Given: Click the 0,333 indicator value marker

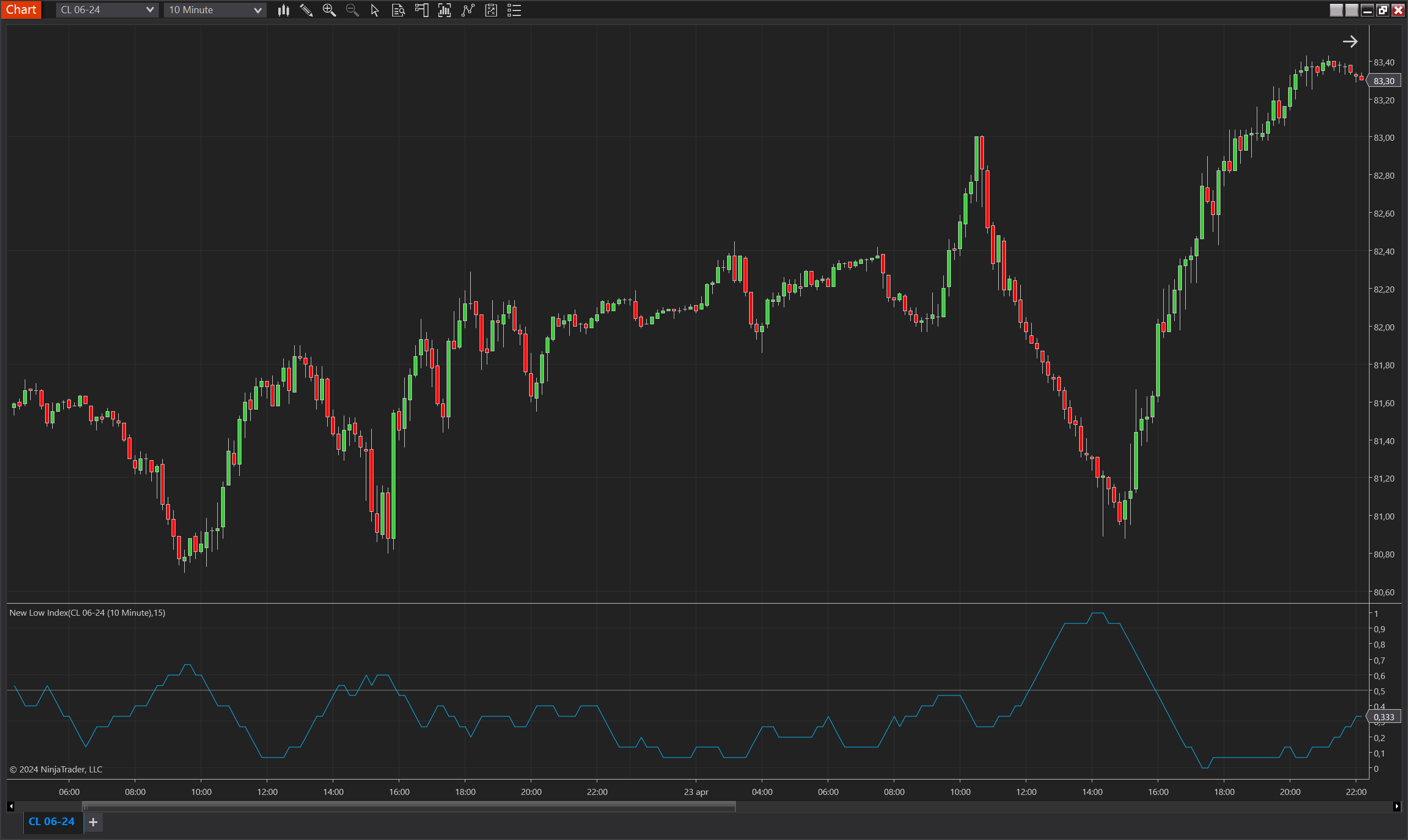Looking at the screenshot, I should pyautogui.click(x=1384, y=717).
